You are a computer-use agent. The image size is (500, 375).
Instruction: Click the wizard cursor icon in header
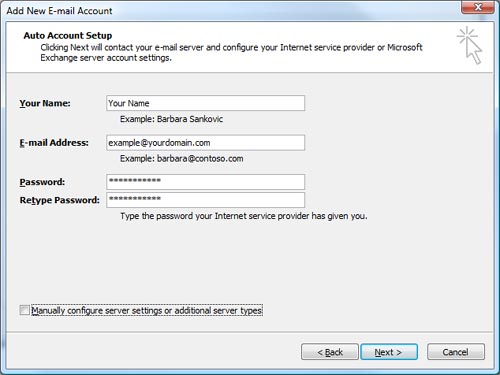(469, 45)
